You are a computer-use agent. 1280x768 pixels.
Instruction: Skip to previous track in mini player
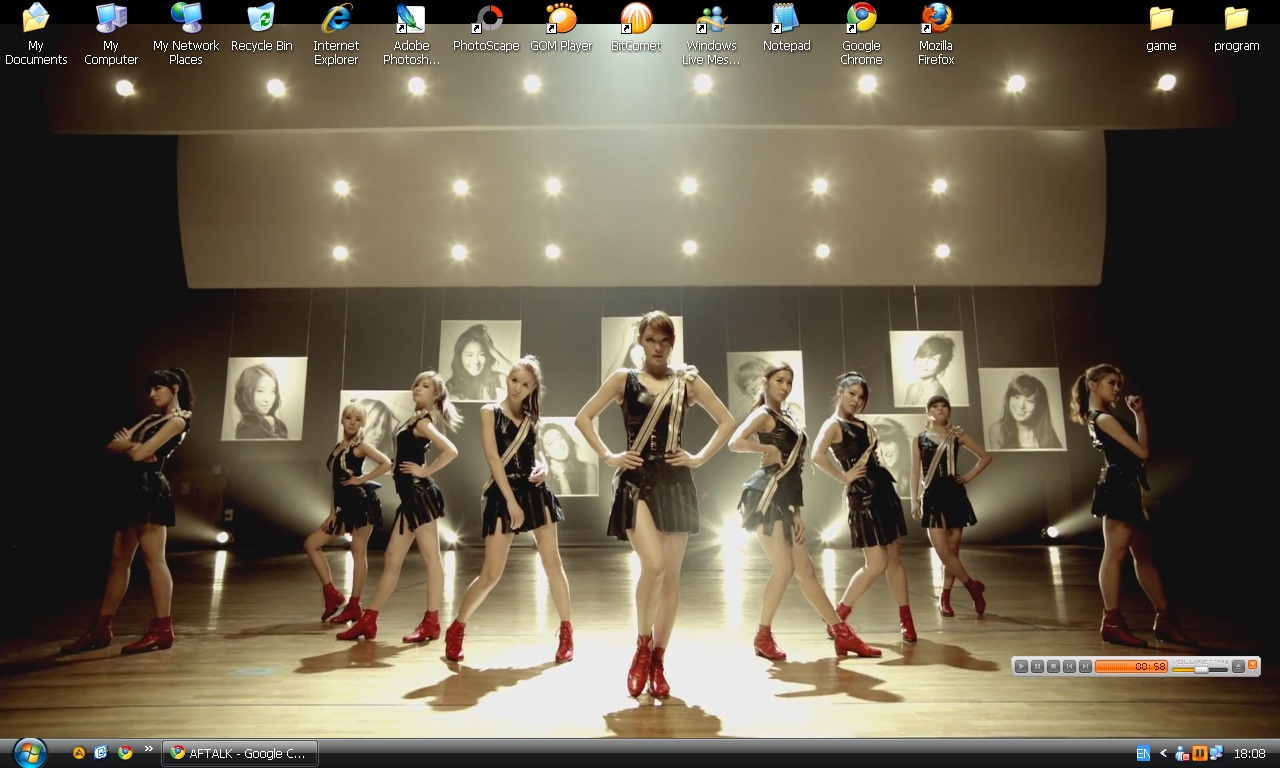(x=1069, y=666)
